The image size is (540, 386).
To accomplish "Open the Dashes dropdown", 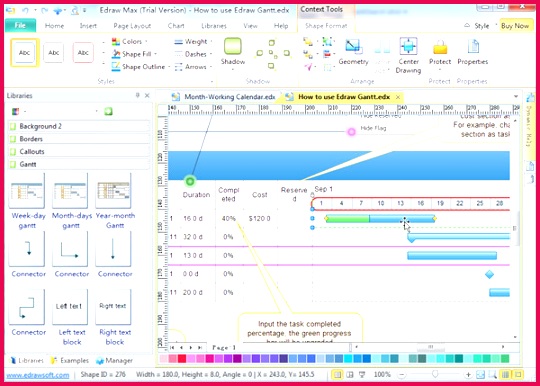I will (193, 54).
